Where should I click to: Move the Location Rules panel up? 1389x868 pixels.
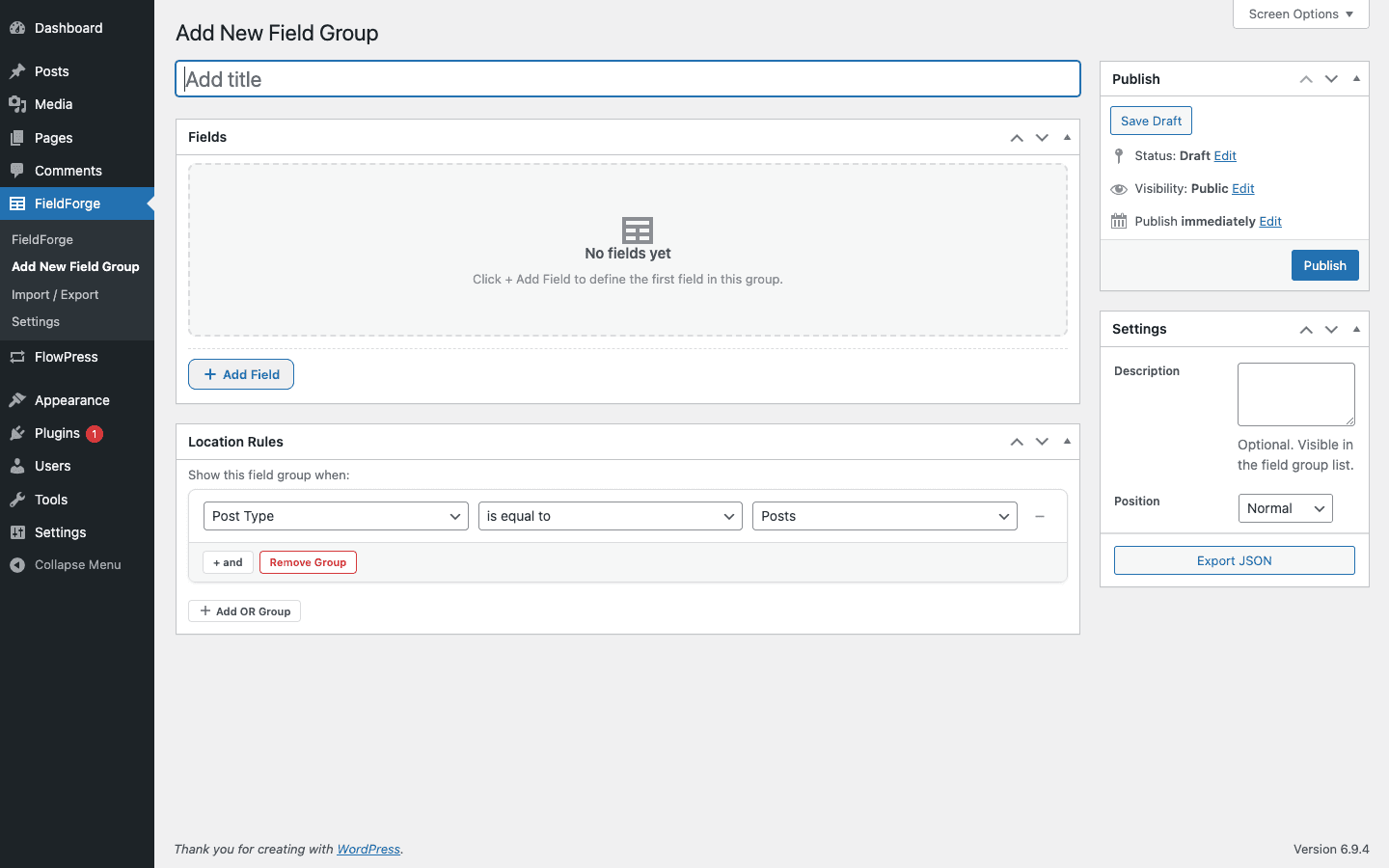(x=1017, y=442)
